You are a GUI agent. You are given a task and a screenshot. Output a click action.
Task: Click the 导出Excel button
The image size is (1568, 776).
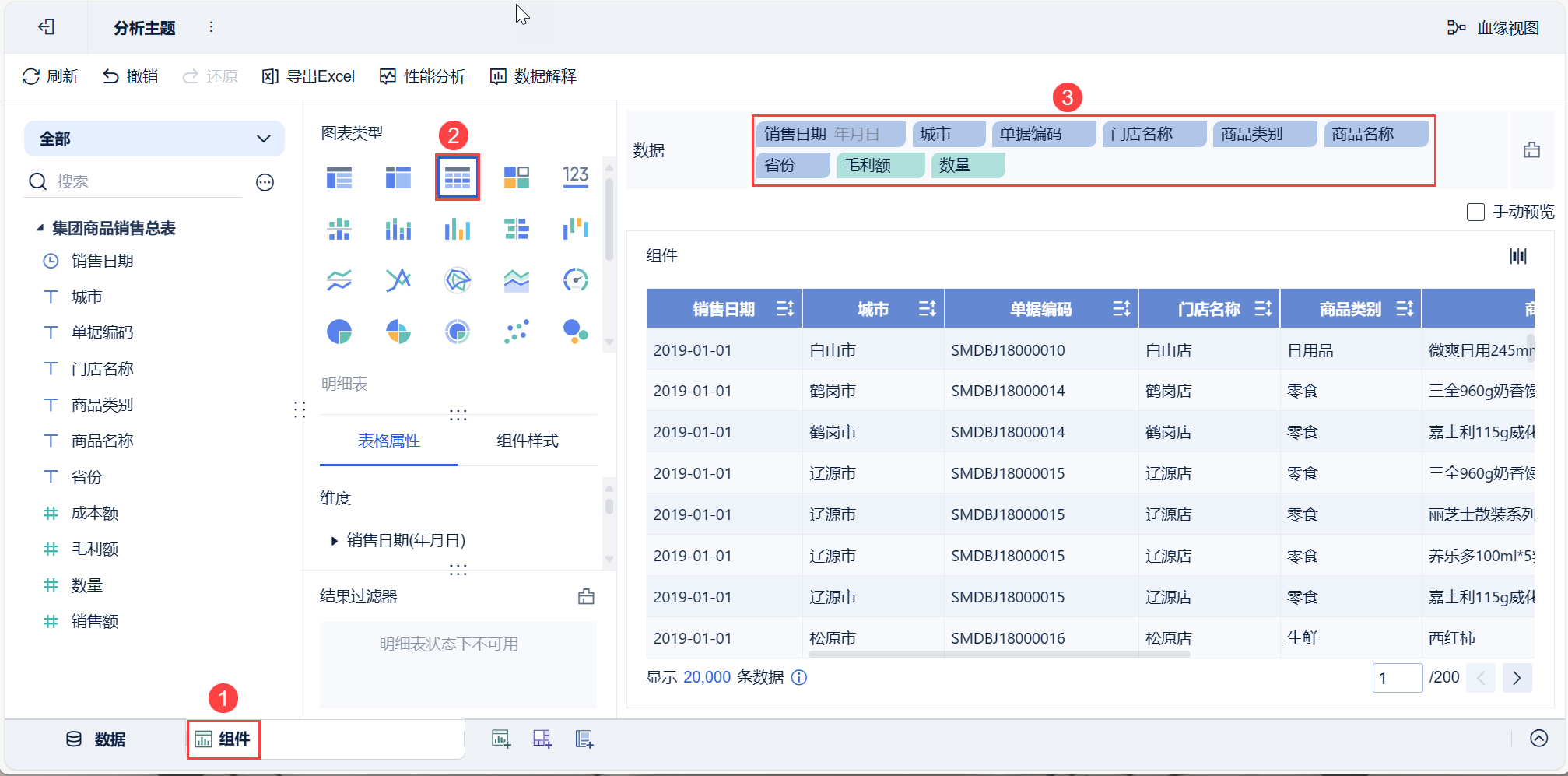click(x=308, y=76)
